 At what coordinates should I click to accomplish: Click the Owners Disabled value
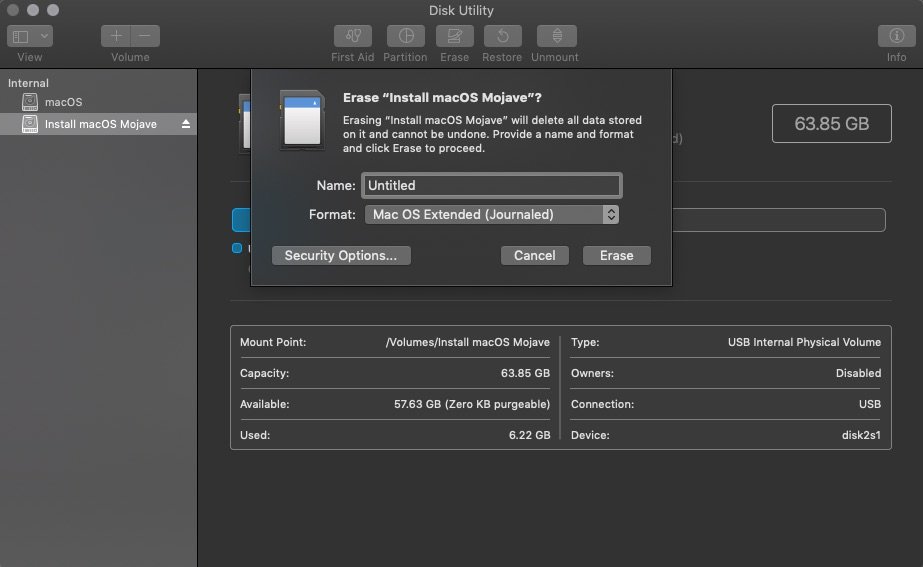(x=858, y=373)
